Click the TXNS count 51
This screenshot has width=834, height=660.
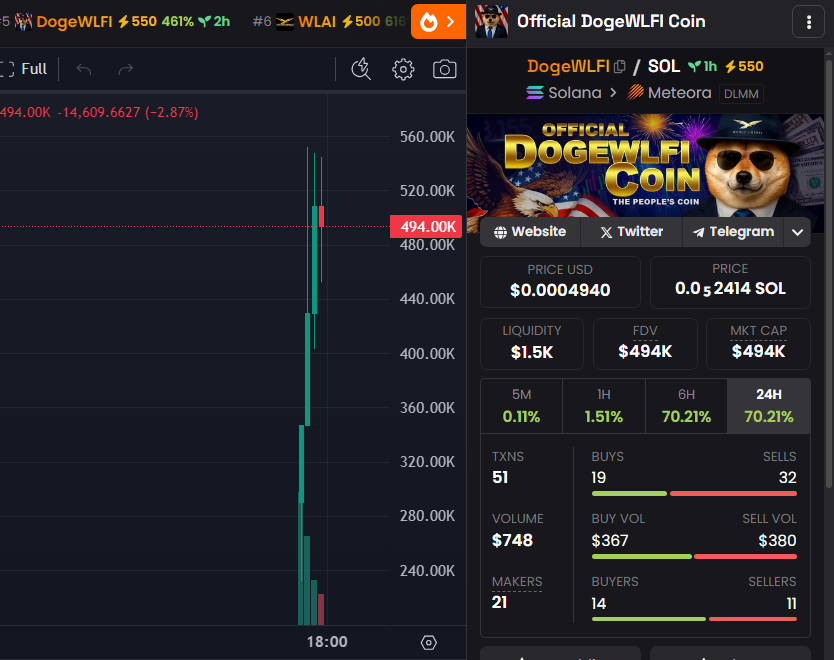pyautogui.click(x=500, y=478)
